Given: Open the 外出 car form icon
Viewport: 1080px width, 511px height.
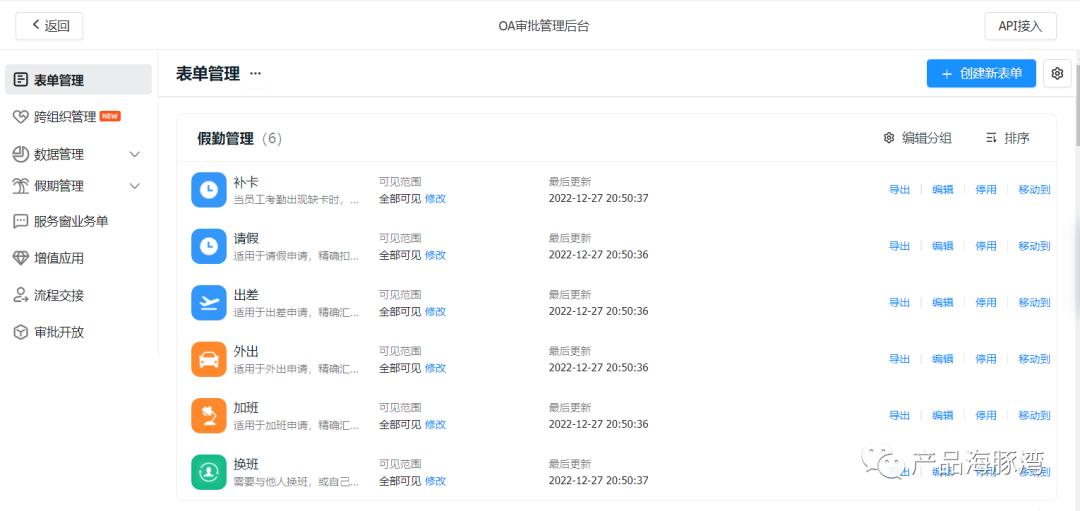Looking at the screenshot, I should 209,359.
